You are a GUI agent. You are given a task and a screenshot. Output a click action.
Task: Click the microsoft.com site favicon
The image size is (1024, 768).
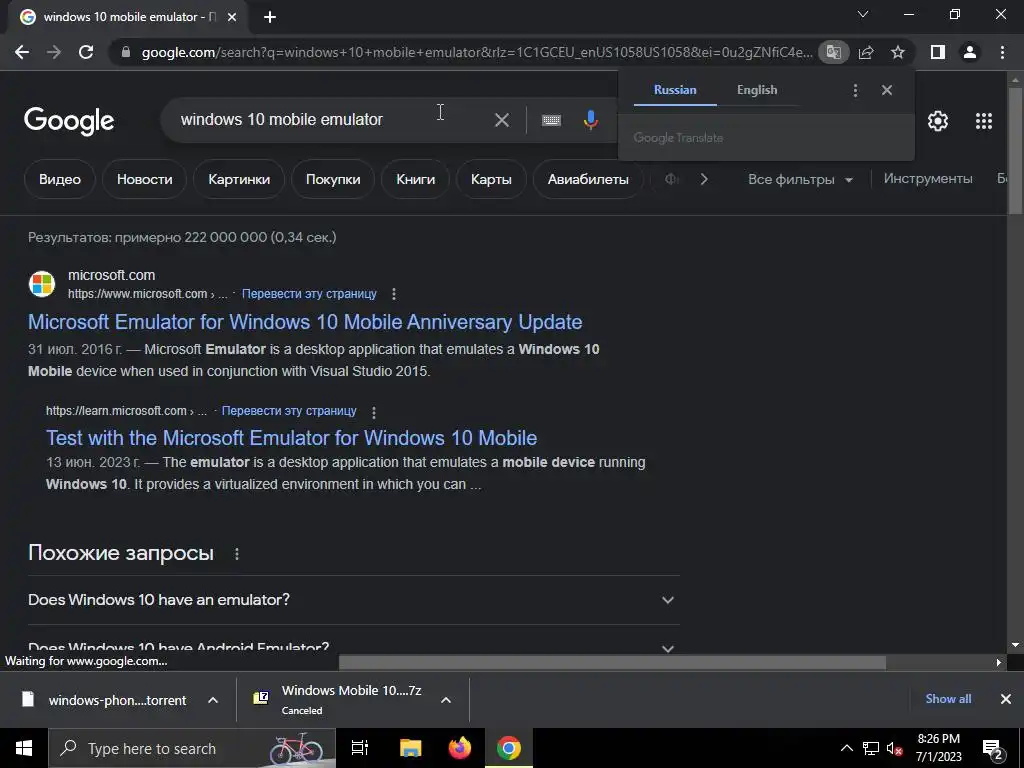(x=42, y=284)
